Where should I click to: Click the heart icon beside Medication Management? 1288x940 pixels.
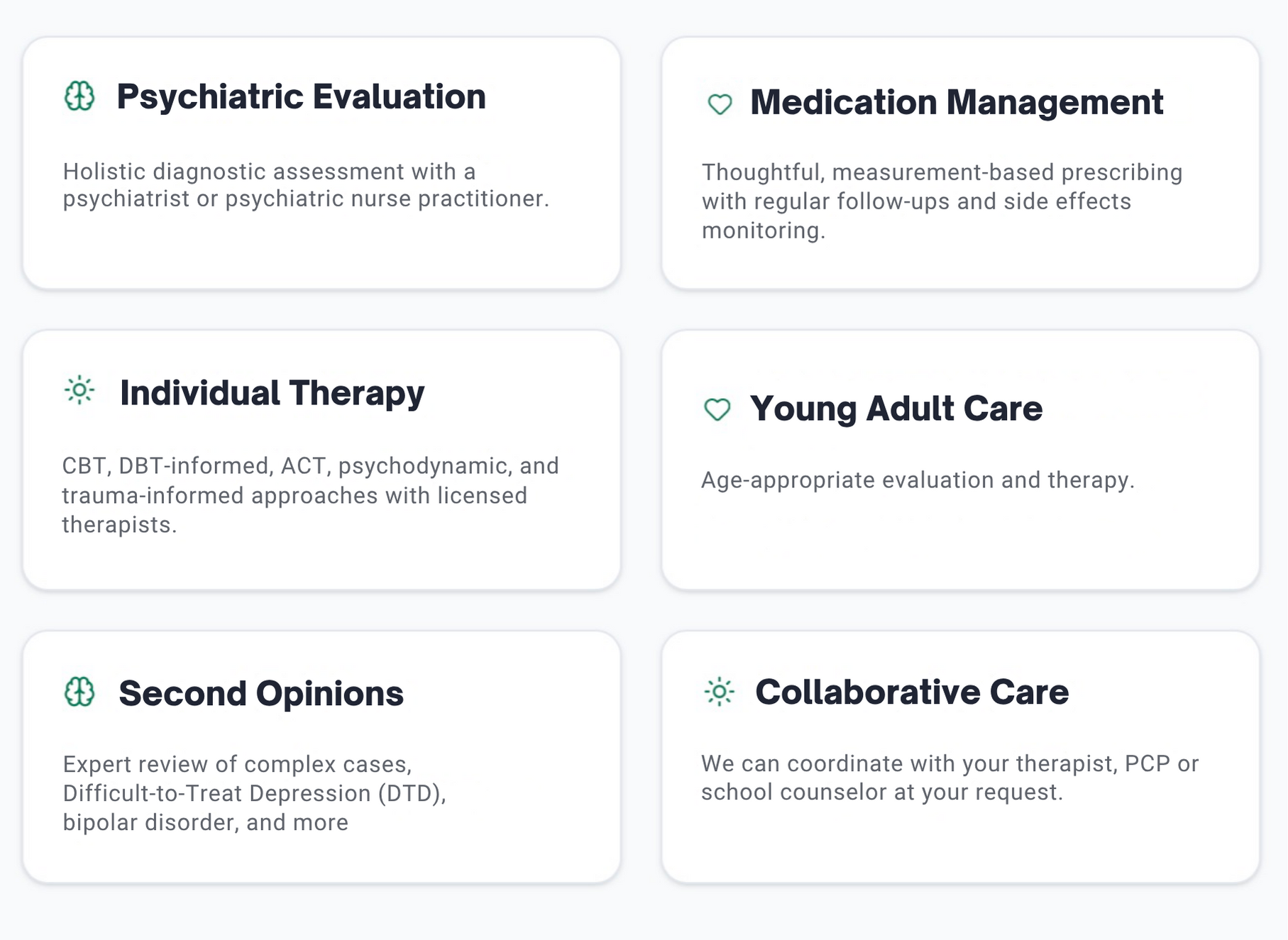[719, 104]
